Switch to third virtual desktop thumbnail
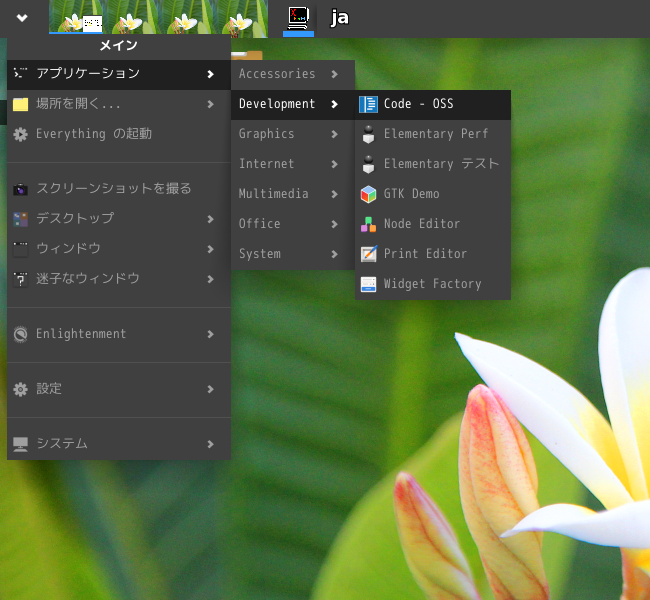 (x=186, y=17)
